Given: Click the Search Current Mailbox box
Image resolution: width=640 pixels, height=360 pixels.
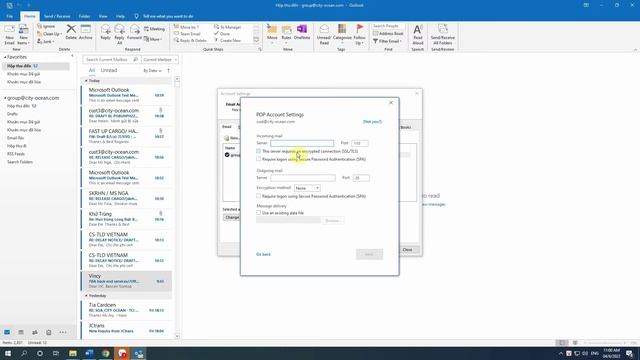Looking at the screenshot, I should pos(111,60).
